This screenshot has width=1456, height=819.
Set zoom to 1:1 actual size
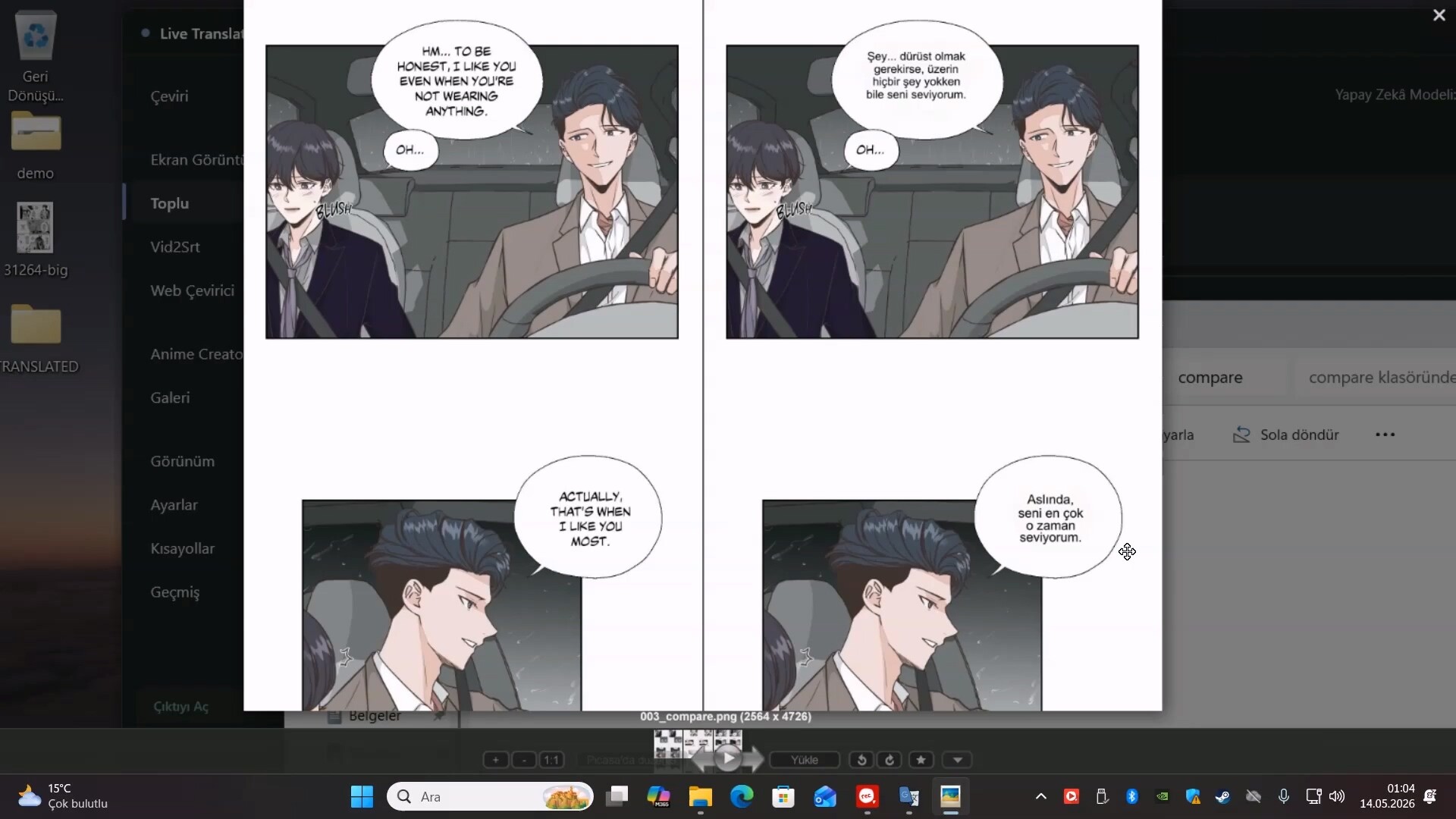click(551, 760)
